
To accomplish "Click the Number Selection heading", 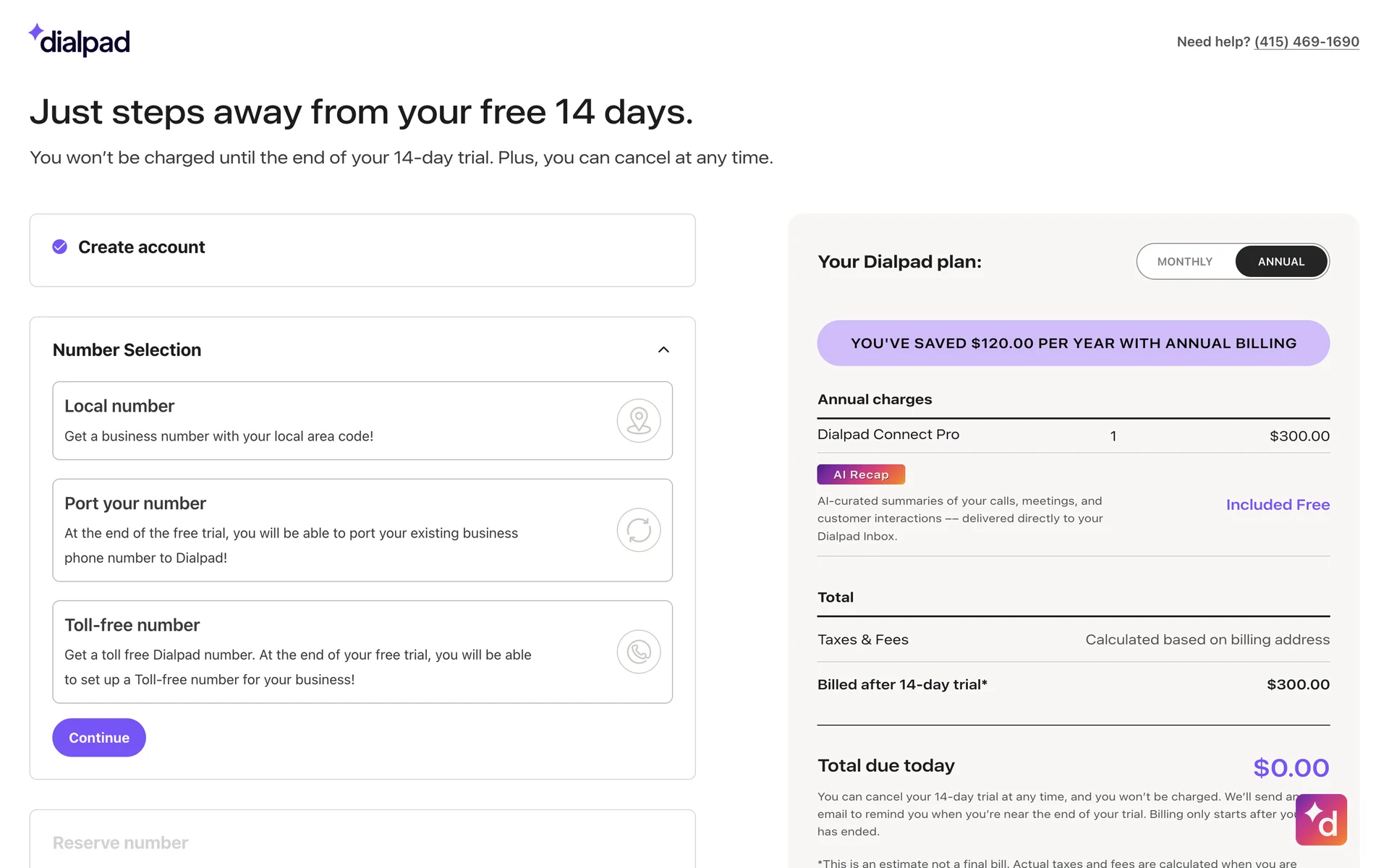I will 127,350.
